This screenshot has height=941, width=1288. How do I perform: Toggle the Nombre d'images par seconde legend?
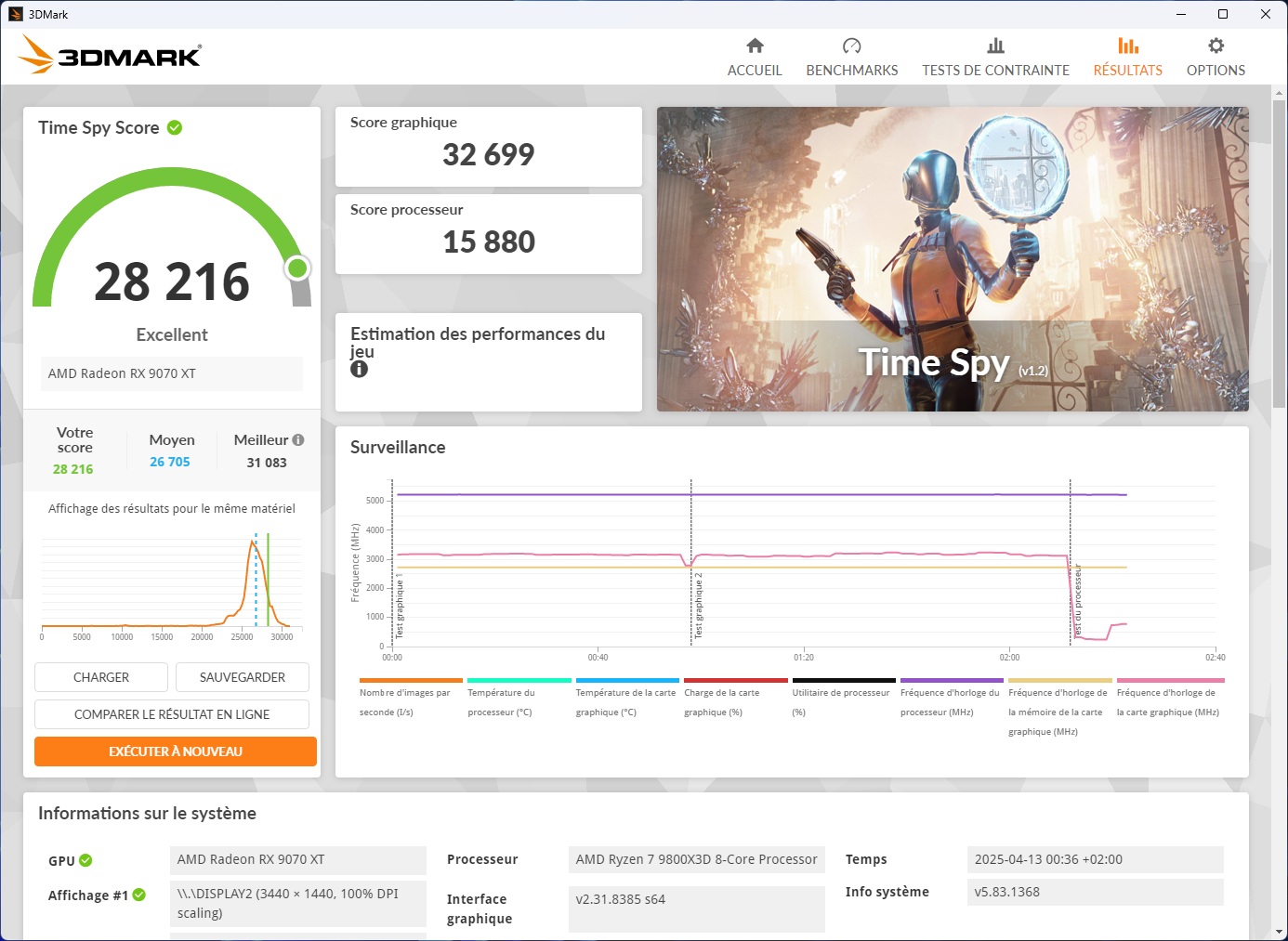(x=411, y=697)
